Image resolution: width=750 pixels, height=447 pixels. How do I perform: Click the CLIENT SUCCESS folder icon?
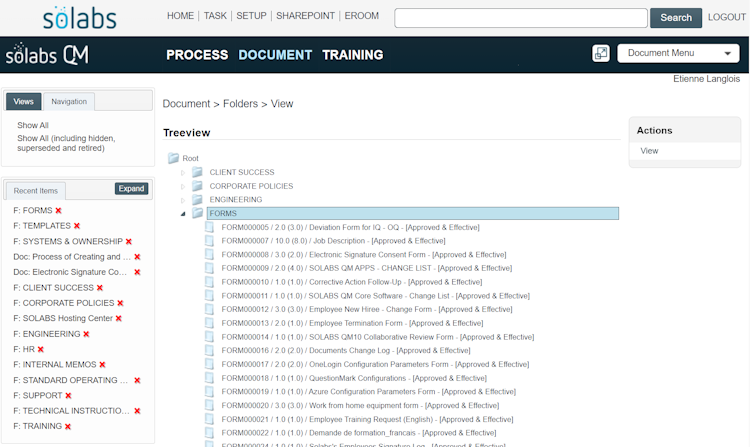(x=197, y=172)
